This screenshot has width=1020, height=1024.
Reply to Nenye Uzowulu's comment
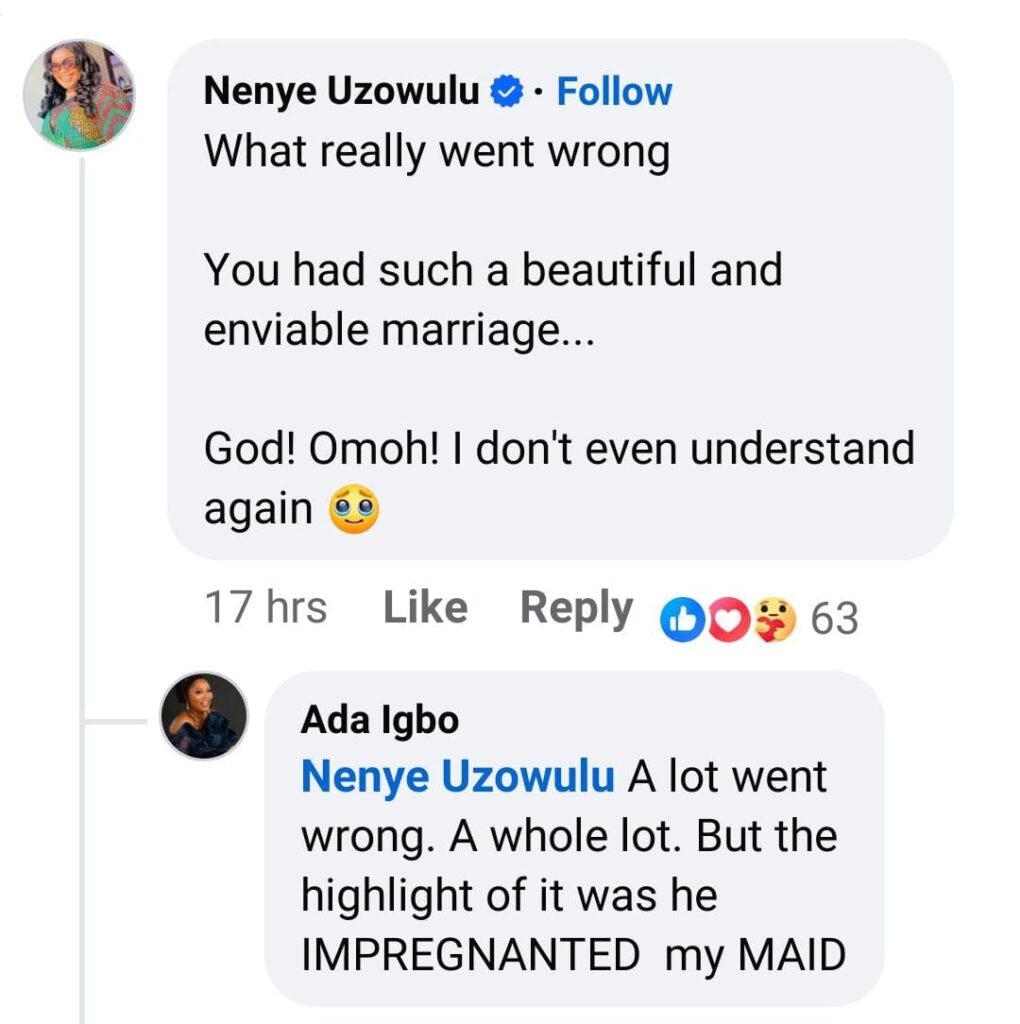[576, 608]
